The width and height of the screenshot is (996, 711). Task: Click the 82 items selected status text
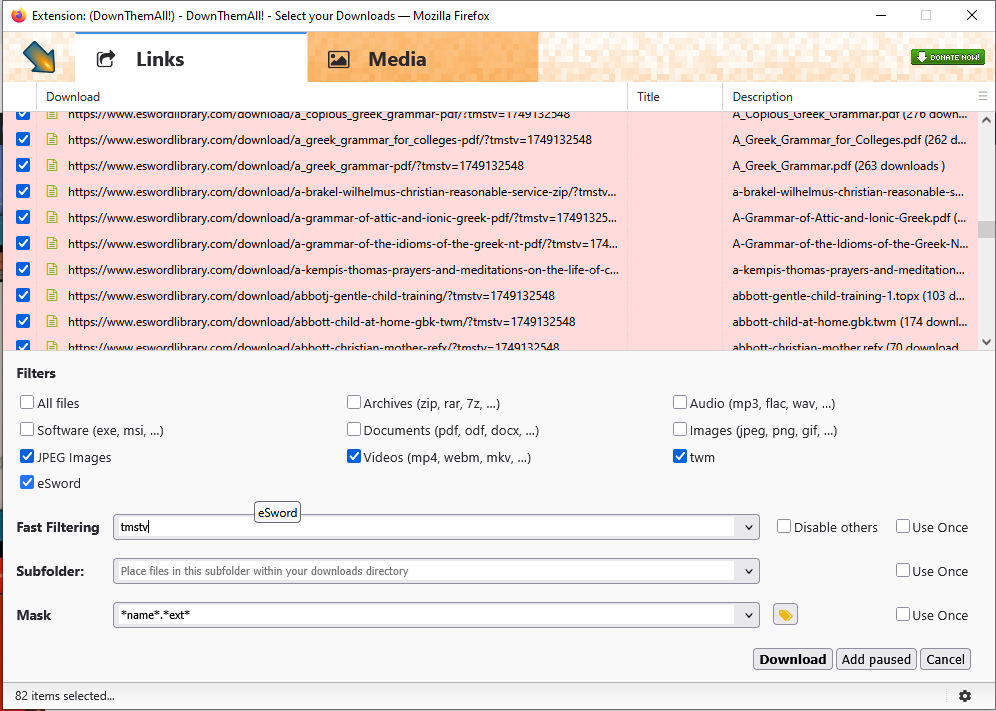click(65, 696)
